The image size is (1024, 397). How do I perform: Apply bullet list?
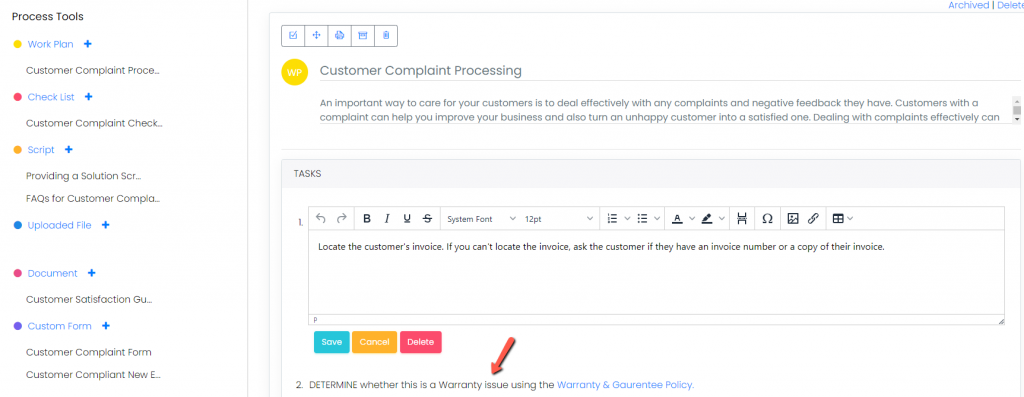pos(642,219)
